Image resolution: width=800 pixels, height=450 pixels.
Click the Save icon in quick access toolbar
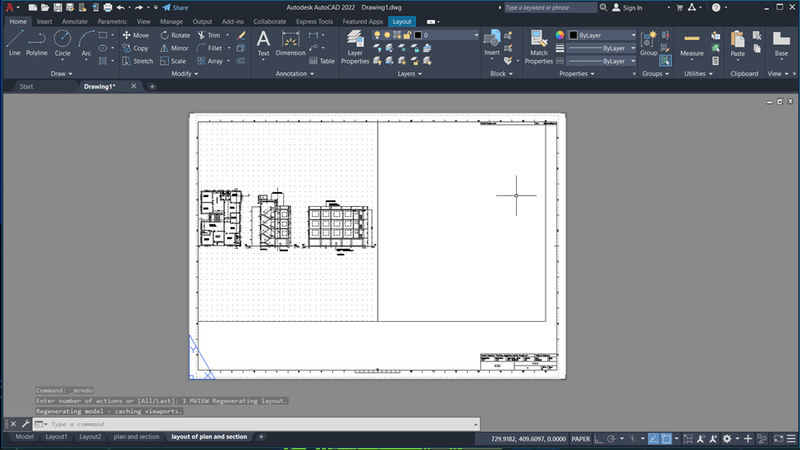[x=58, y=7]
